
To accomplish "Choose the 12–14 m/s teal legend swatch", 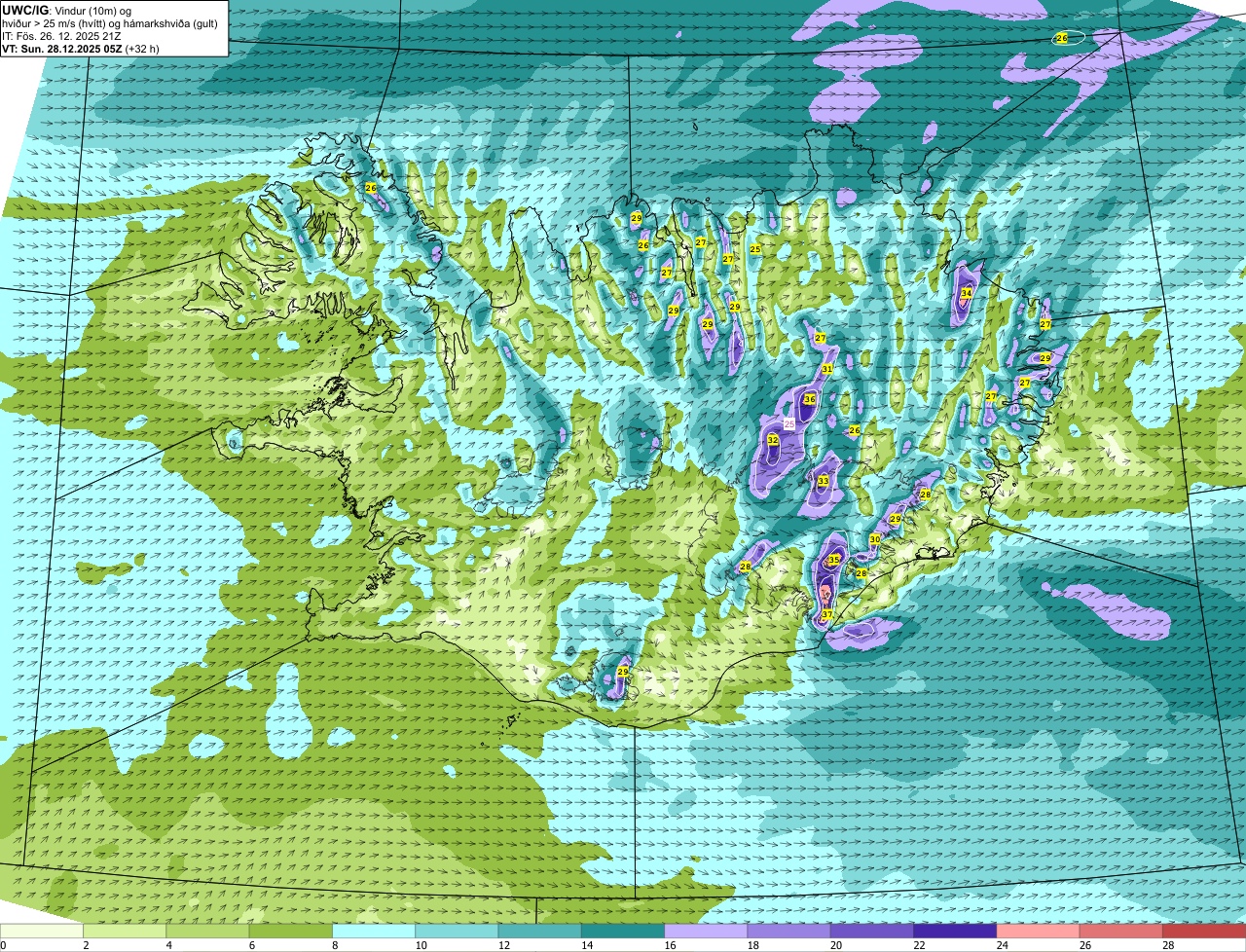I will coord(540,931).
